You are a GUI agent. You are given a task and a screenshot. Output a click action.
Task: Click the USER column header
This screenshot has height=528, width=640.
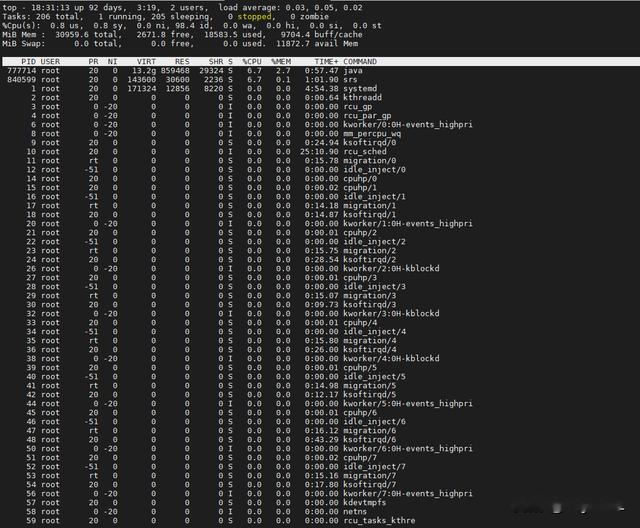50,62
